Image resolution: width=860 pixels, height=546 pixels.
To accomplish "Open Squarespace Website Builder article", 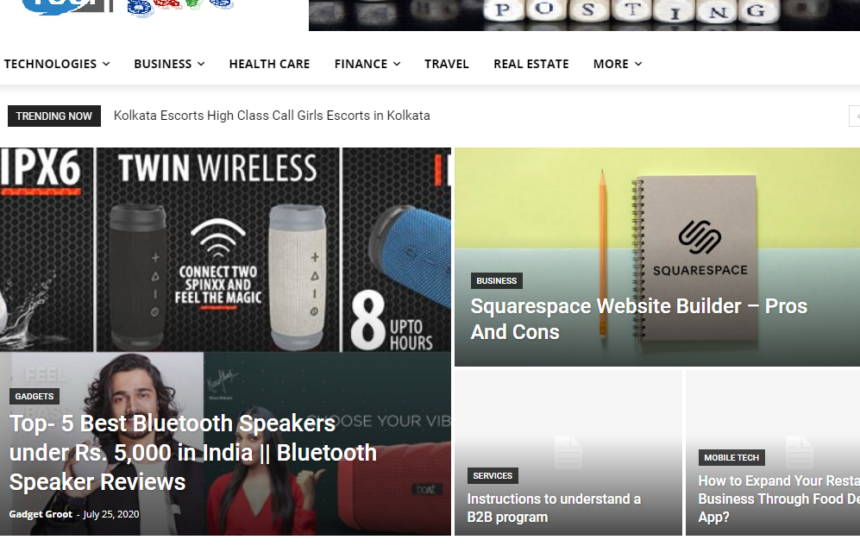I will [639, 319].
